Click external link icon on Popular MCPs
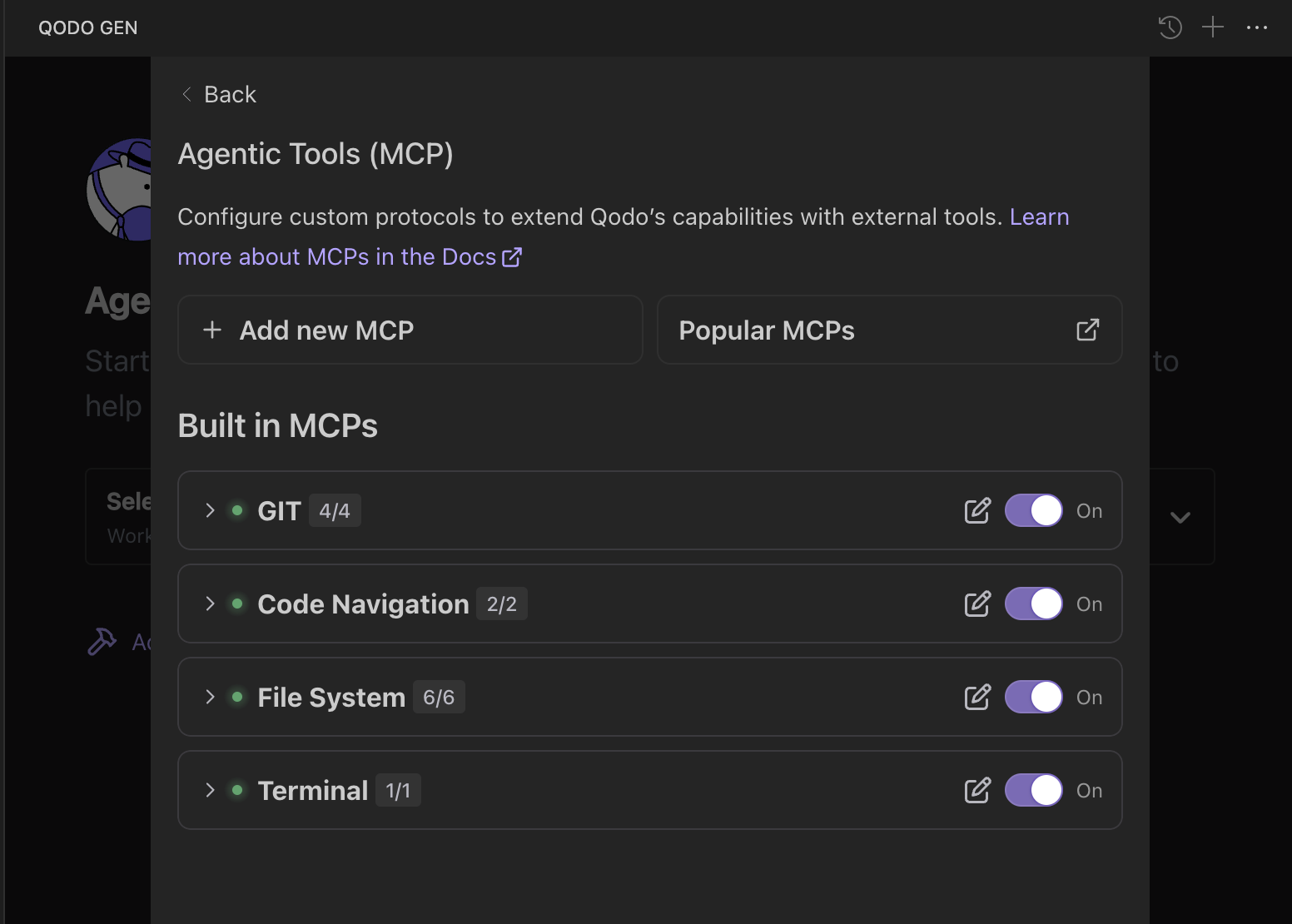This screenshot has width=1292, height=924. (1088, 330)
